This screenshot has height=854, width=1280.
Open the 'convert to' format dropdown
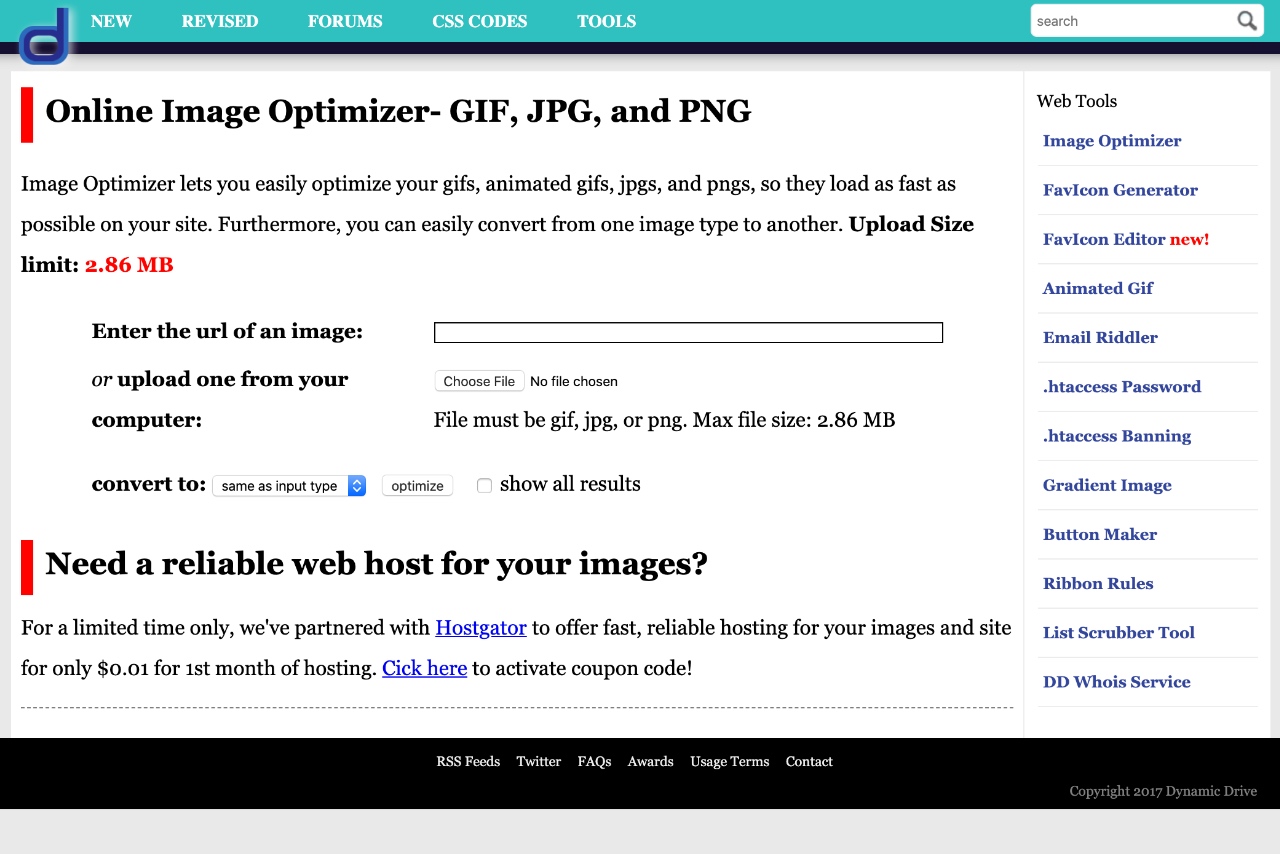(289, 486)
